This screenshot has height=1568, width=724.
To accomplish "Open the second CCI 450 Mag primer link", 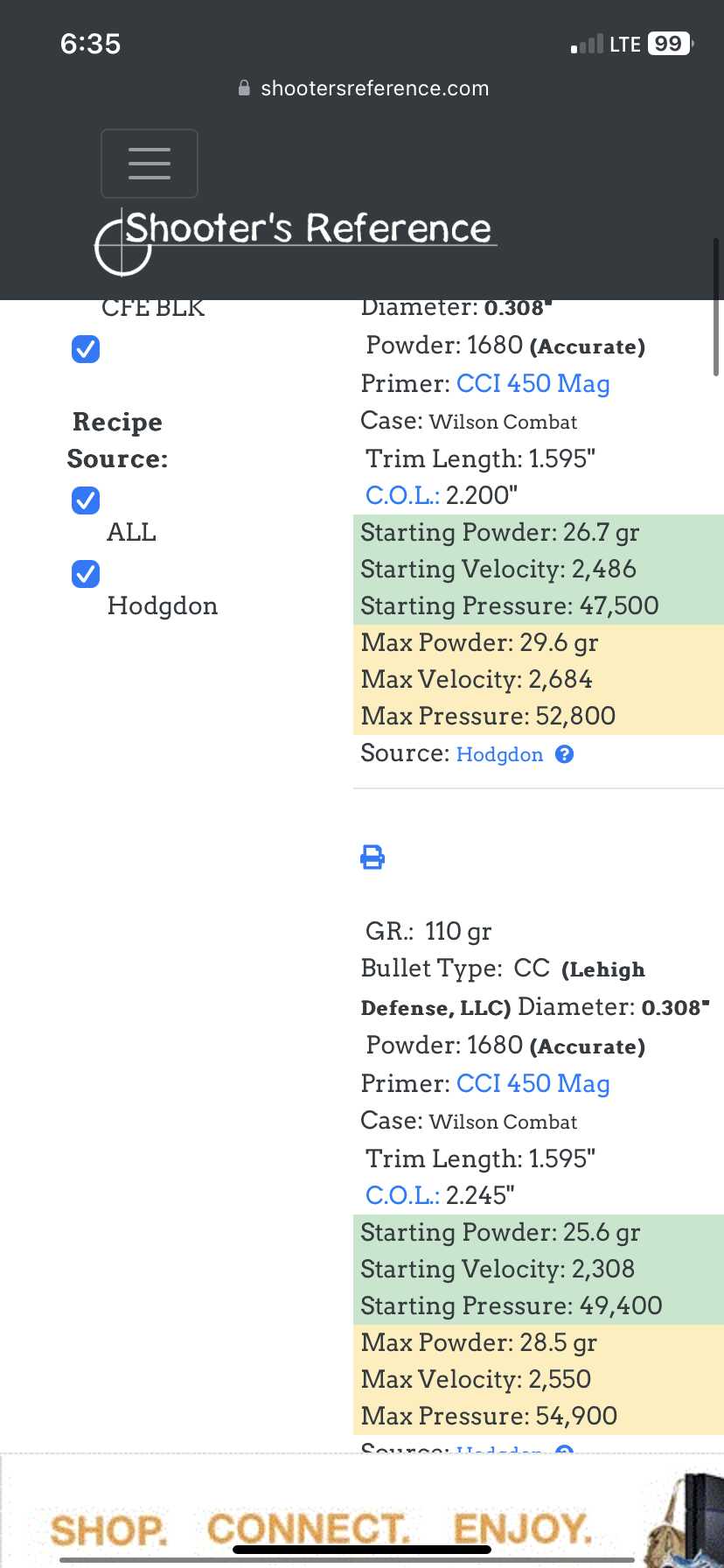I will [533, 1083].
